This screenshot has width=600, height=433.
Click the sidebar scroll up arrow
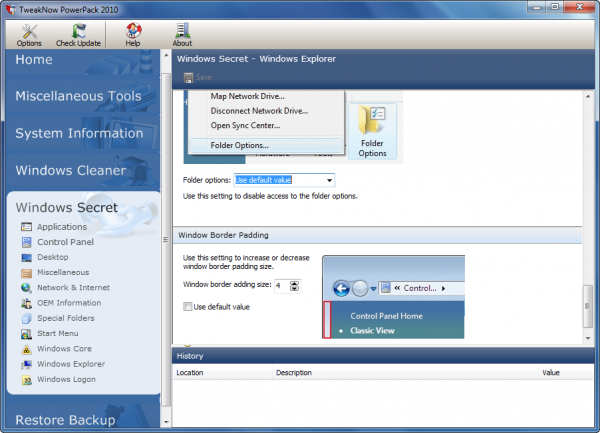click(166, 55)
